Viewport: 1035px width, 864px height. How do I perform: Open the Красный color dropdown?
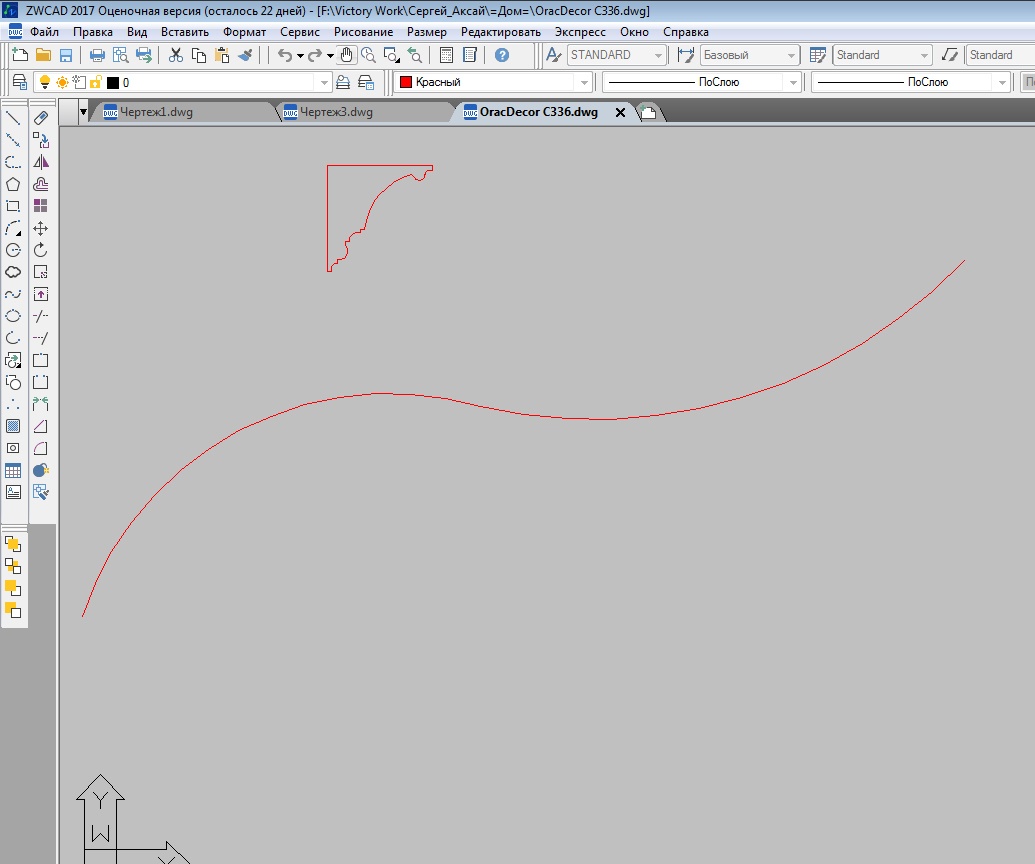(584, 83)
